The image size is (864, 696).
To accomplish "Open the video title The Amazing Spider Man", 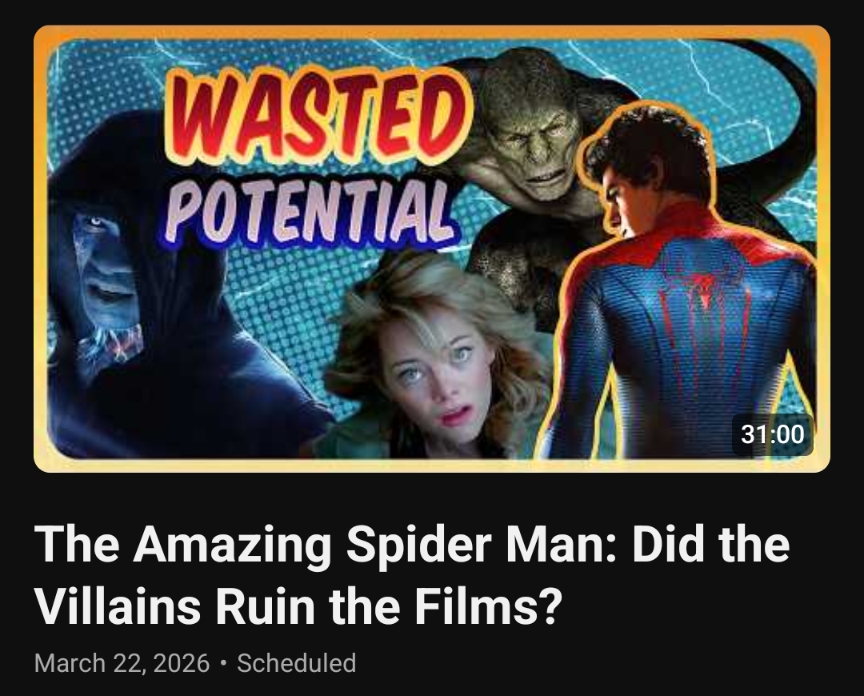I will click(x=412, y=574).
